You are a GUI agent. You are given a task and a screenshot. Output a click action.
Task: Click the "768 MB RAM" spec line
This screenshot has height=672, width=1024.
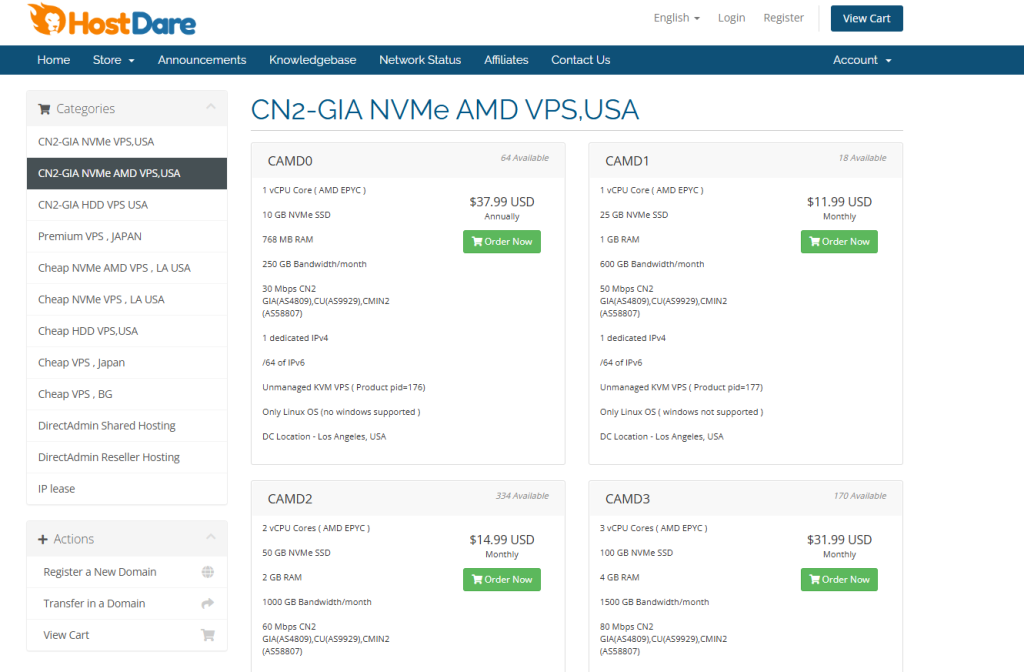(287, 240)
